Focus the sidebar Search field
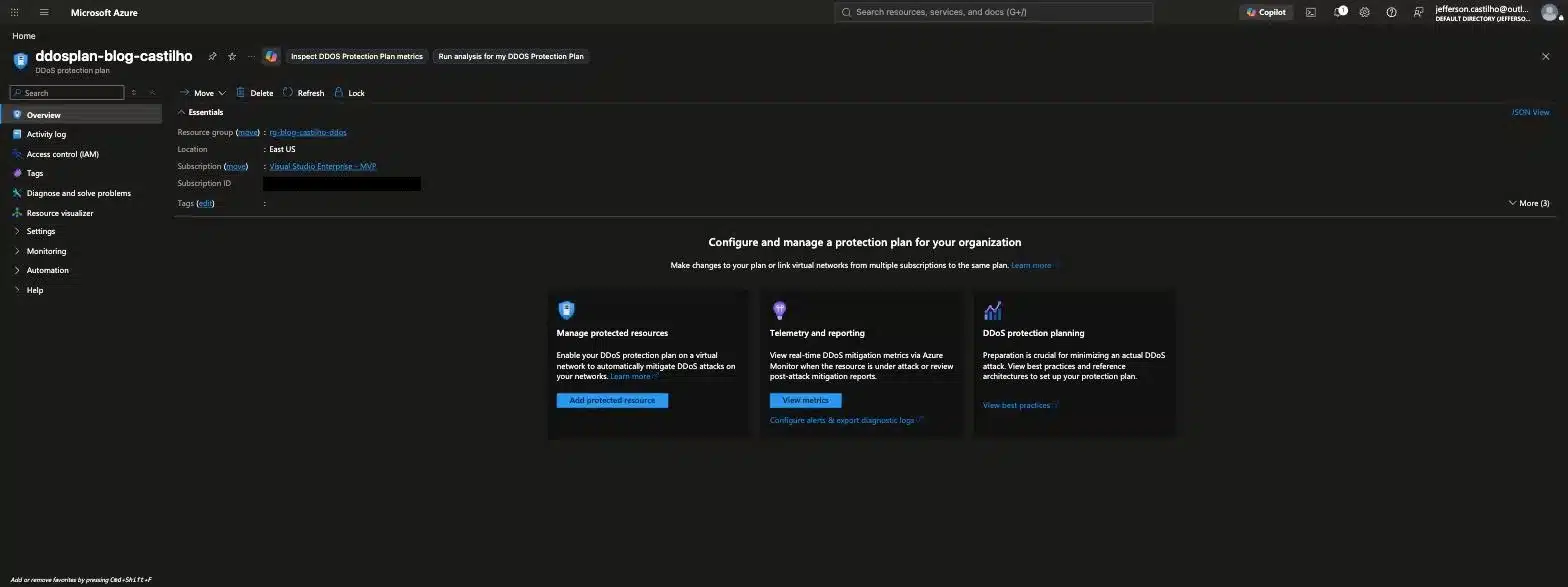The height and width of the screenshot is (587, 1568). tap(67, 92)
